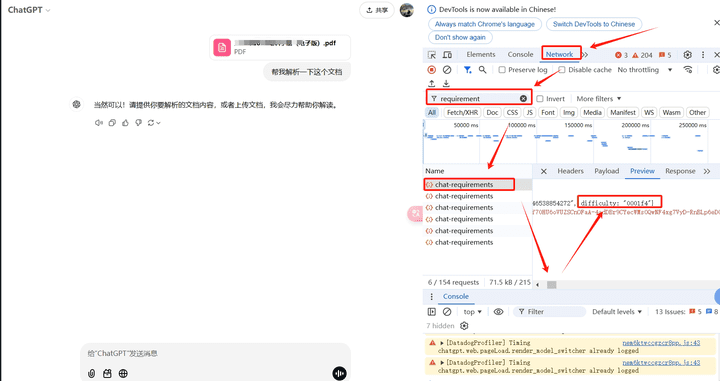Screen dimensions: 720x381
Task: Open ChatGPT model selector dropdown
Action: tap(29, 10)
